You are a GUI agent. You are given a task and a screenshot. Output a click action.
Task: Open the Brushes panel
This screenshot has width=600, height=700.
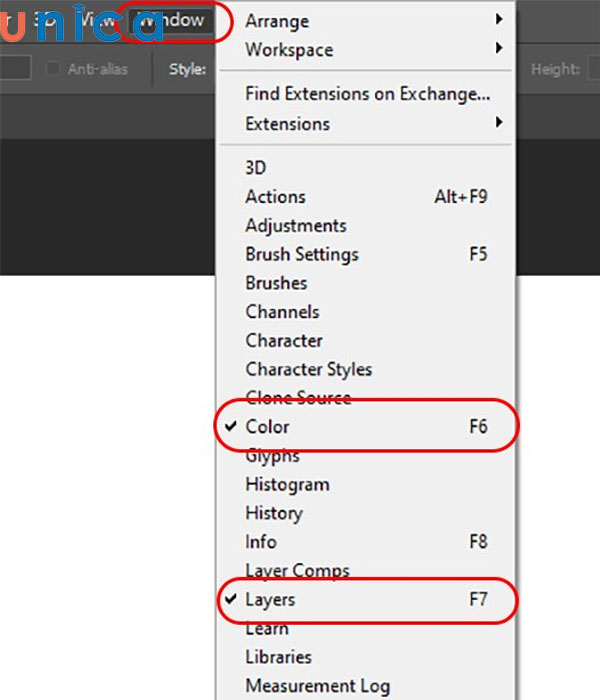[x=276, y=283]
